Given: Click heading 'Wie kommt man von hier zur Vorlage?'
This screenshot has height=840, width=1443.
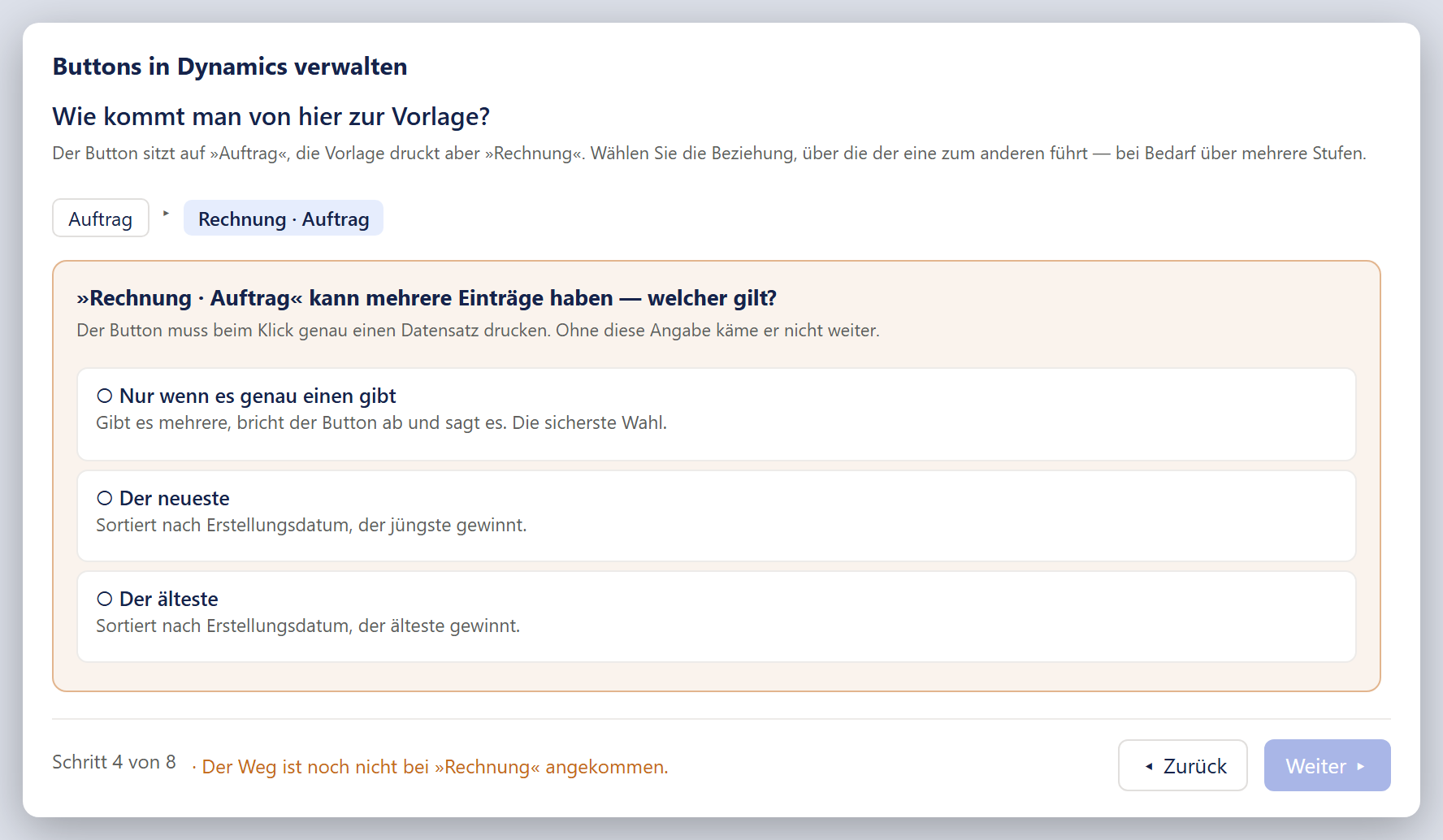Looking at the screenshot, I should [271, 117].
